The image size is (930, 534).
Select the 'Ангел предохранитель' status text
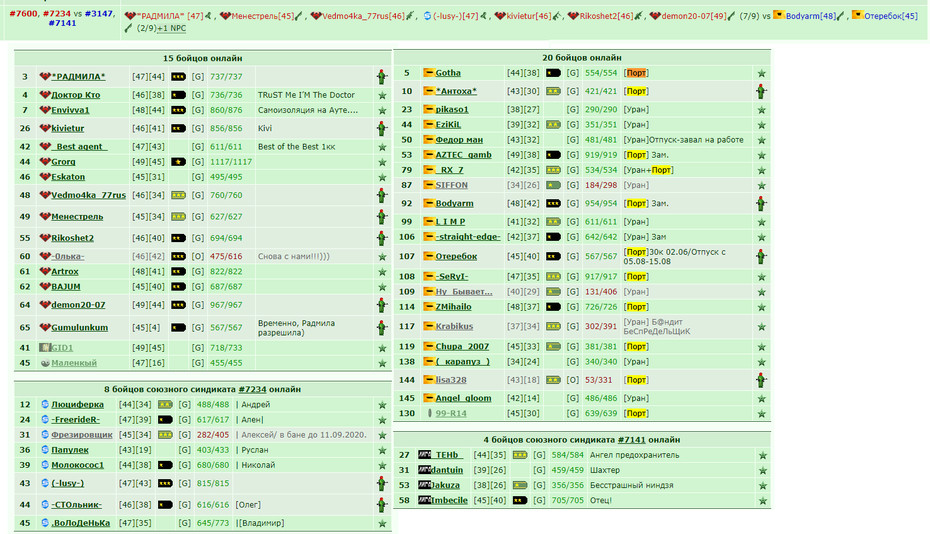[x=634, y=455]
